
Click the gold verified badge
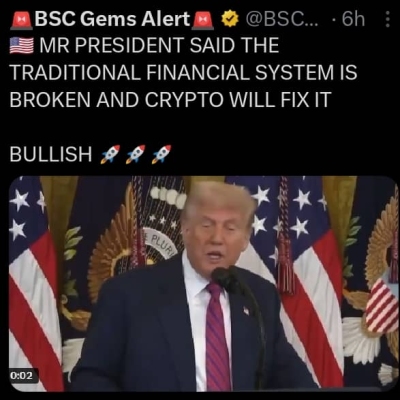point(230,19)
